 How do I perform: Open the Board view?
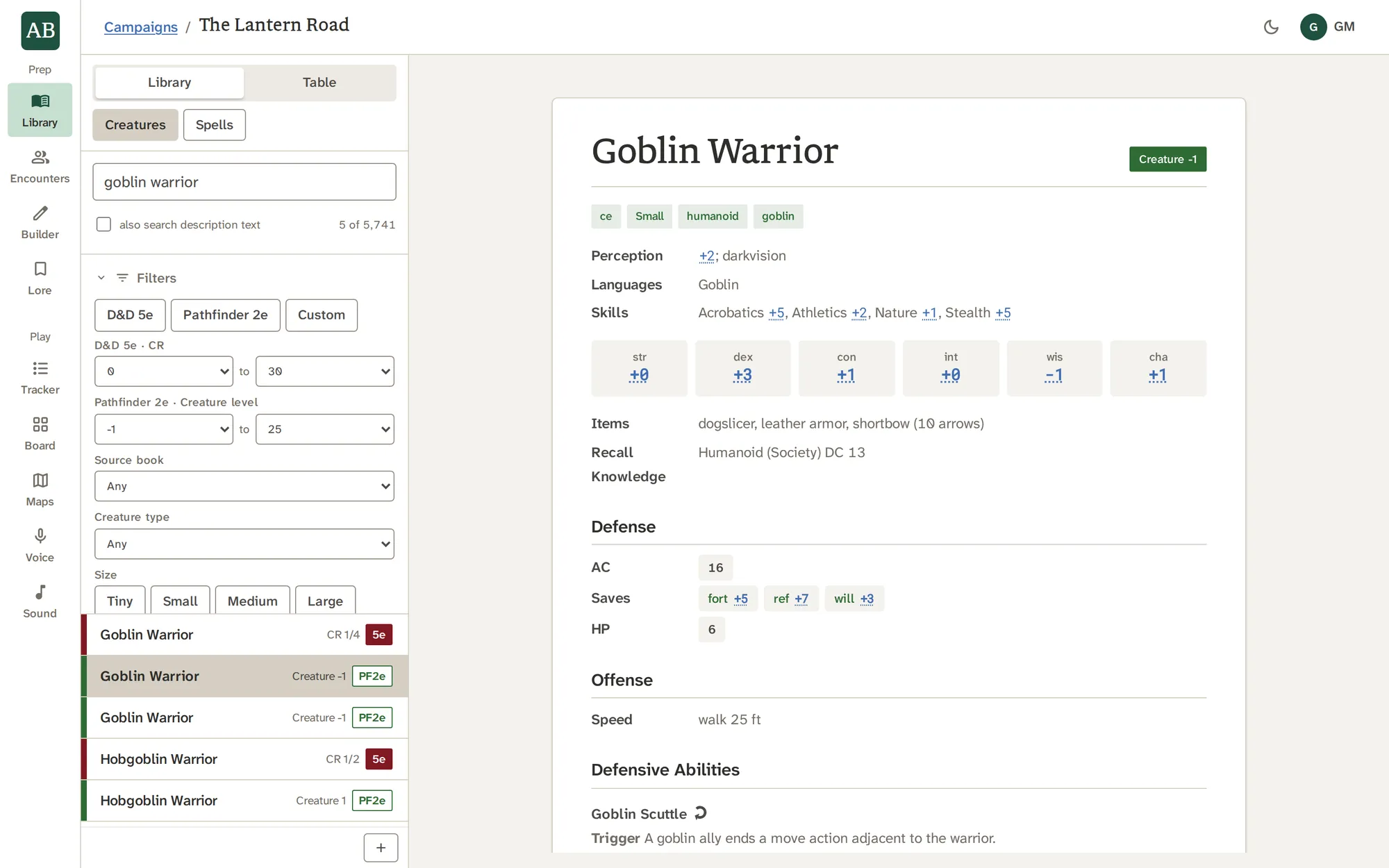click(x=40, y=433)
